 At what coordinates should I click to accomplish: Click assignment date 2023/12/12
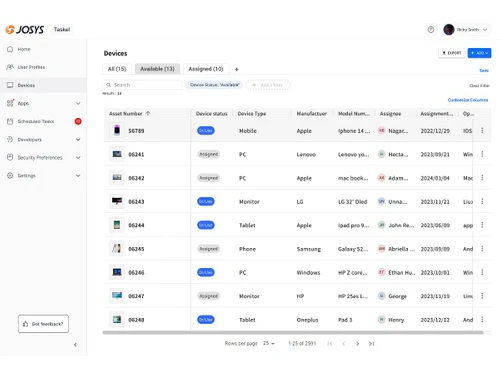[x=435, y=320]
